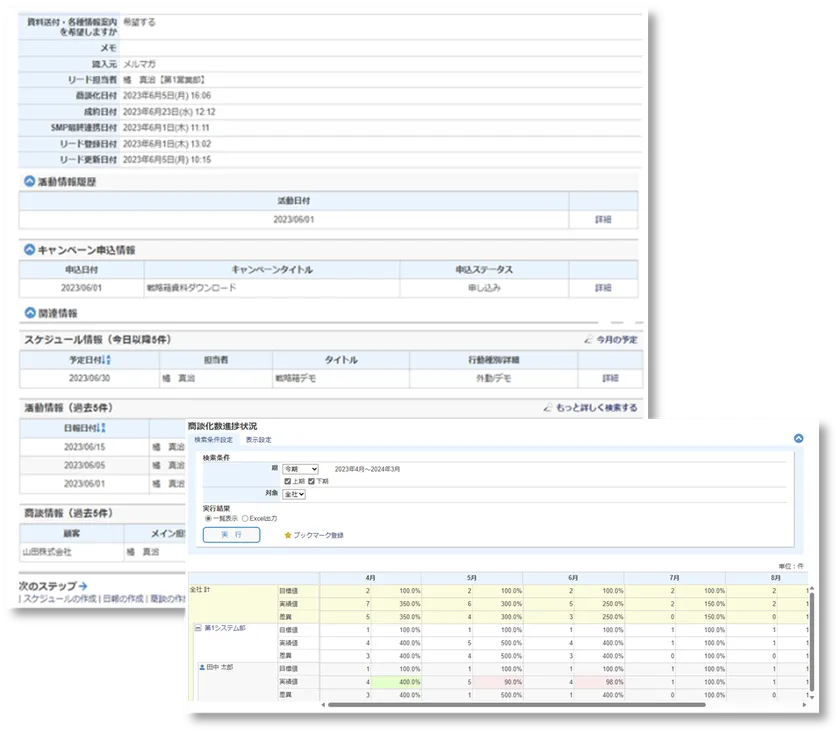This screenshot has width=840, height=734.
Task: Toggle the 上期 checkbox
Action: (288, 481)
